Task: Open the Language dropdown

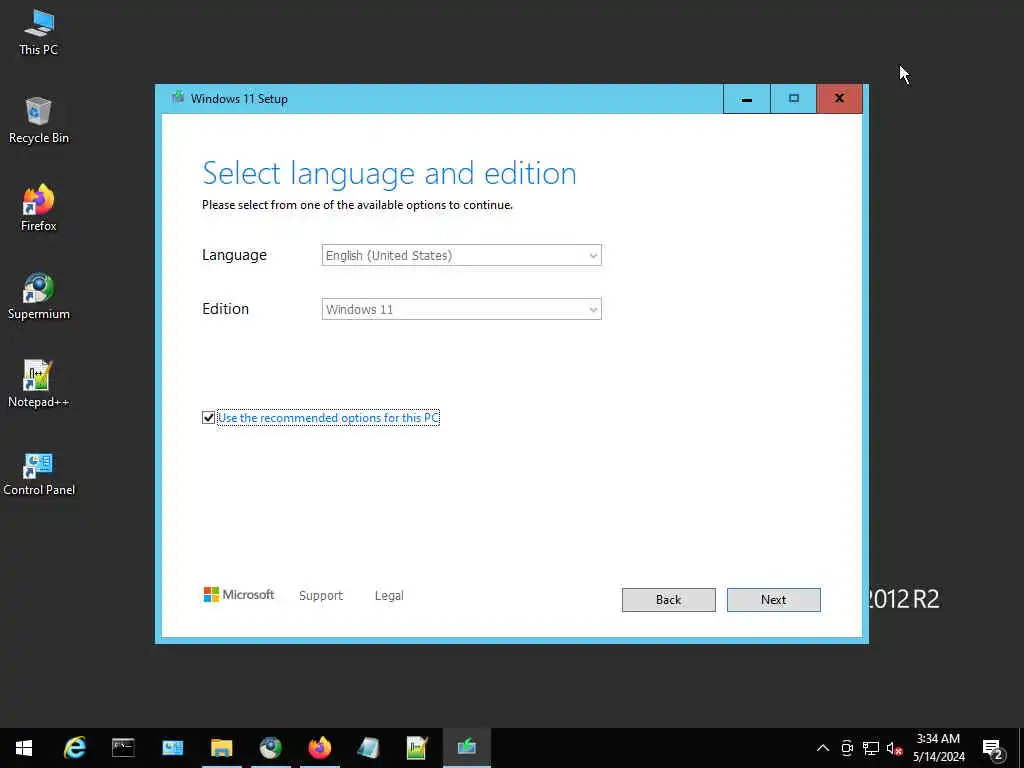Action: click(x=461, y=255)
